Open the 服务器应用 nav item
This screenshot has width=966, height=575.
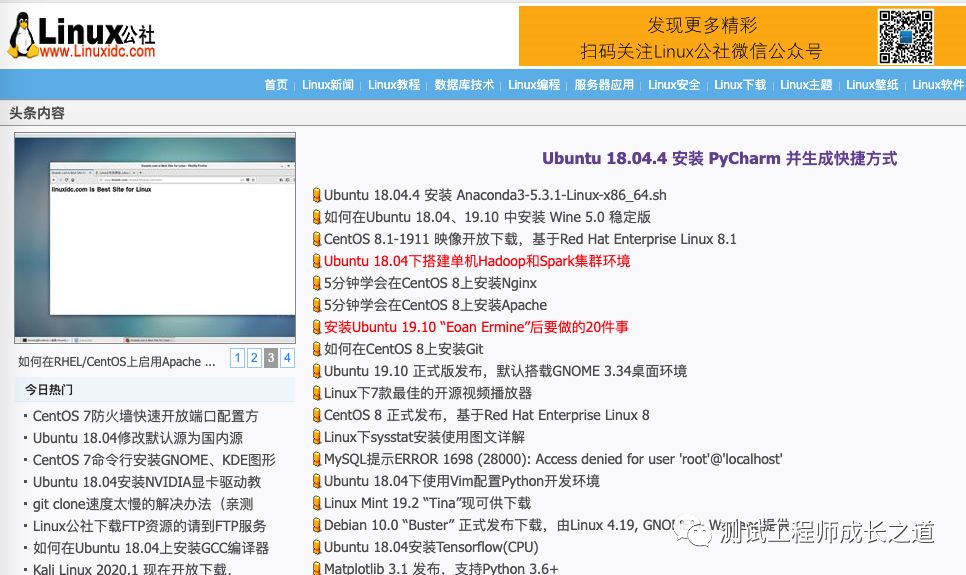pyautogui.click(x=604, y=84)
